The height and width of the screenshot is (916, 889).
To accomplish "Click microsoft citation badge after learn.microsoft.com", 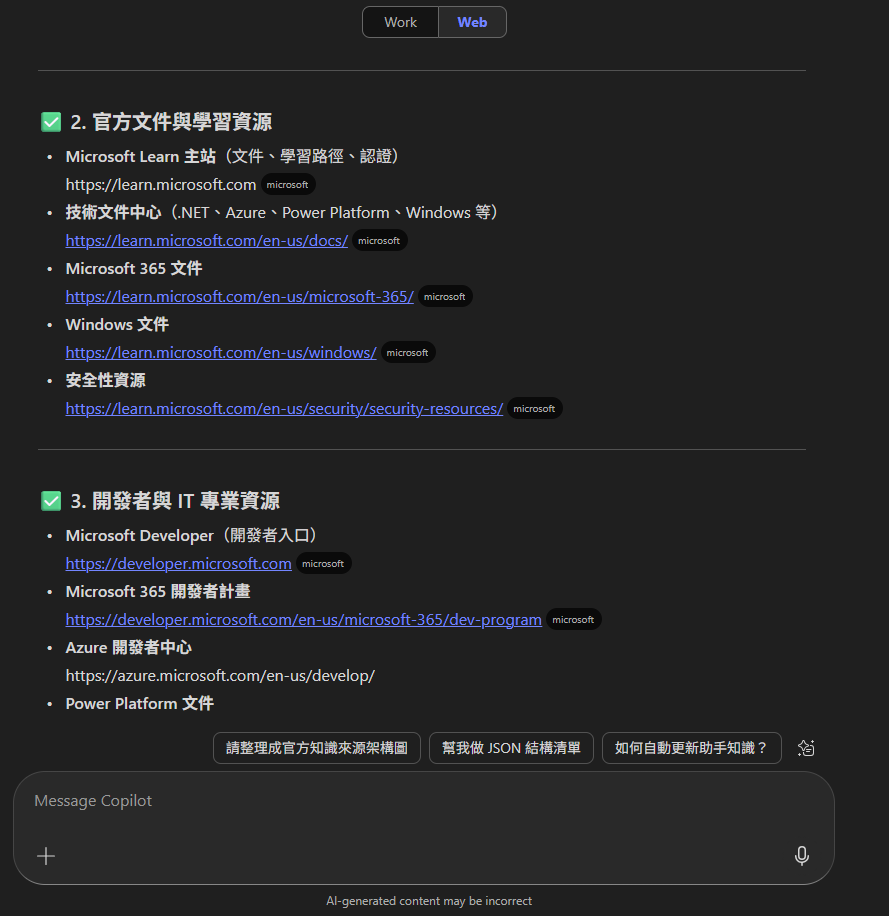I will [x=287, y=185].
